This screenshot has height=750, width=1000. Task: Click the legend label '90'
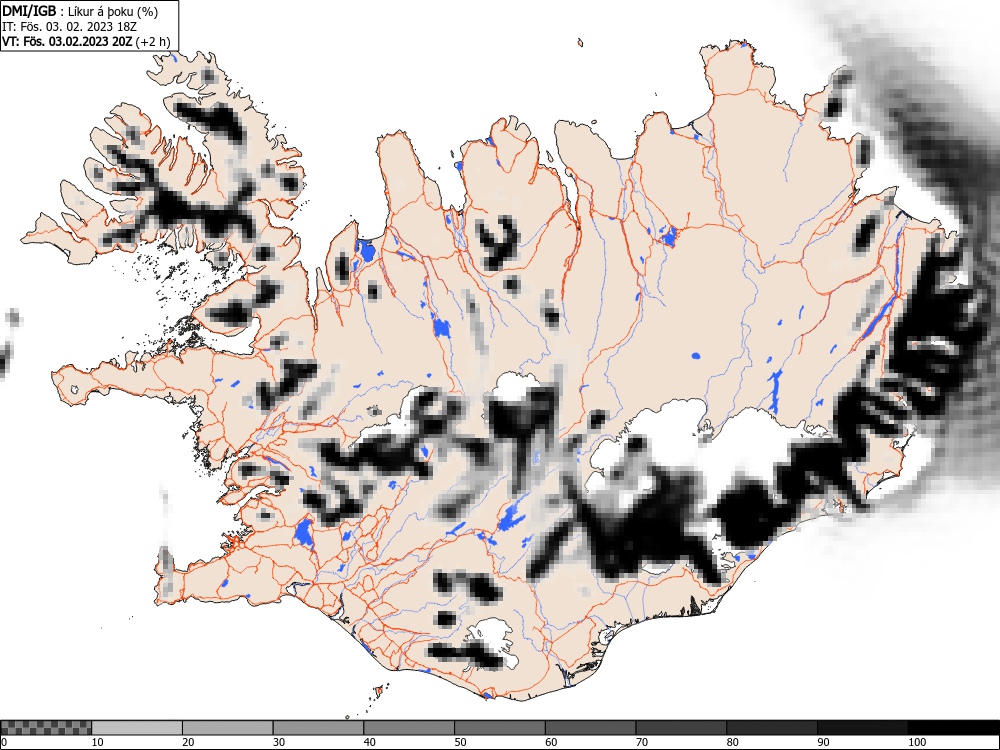tap(823, 742)
